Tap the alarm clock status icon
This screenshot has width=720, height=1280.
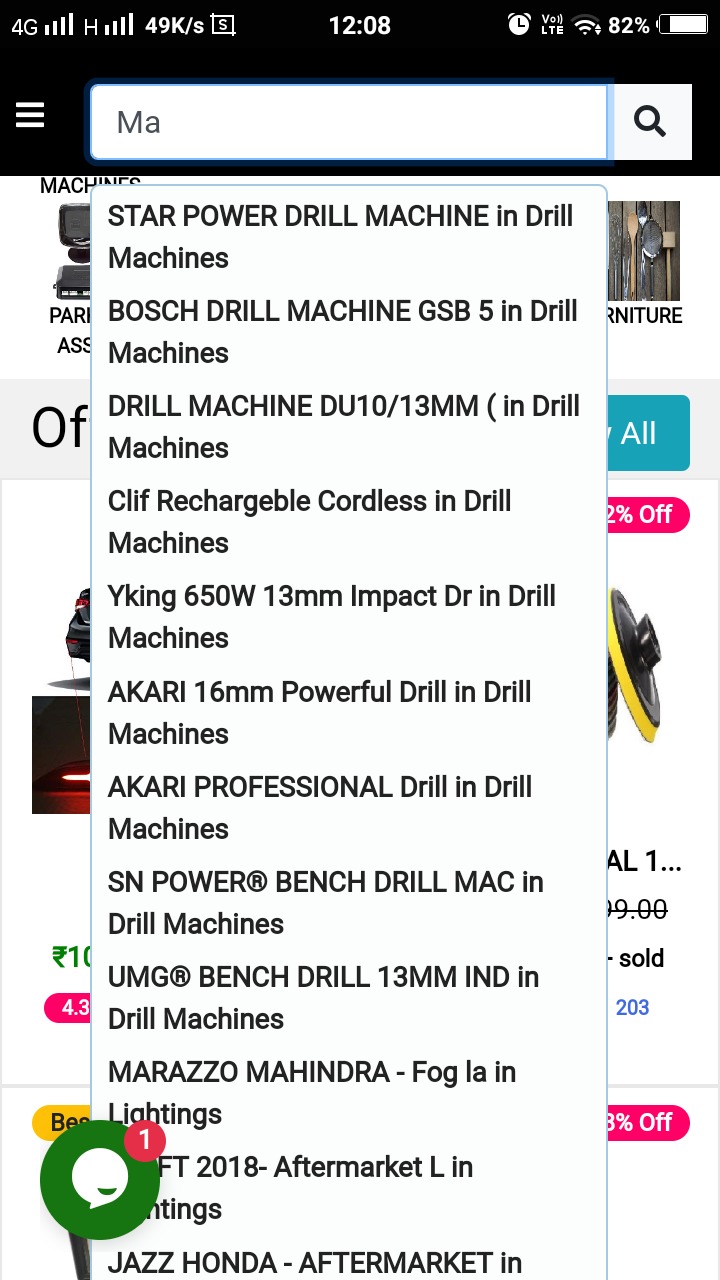(x=519, y=25)
